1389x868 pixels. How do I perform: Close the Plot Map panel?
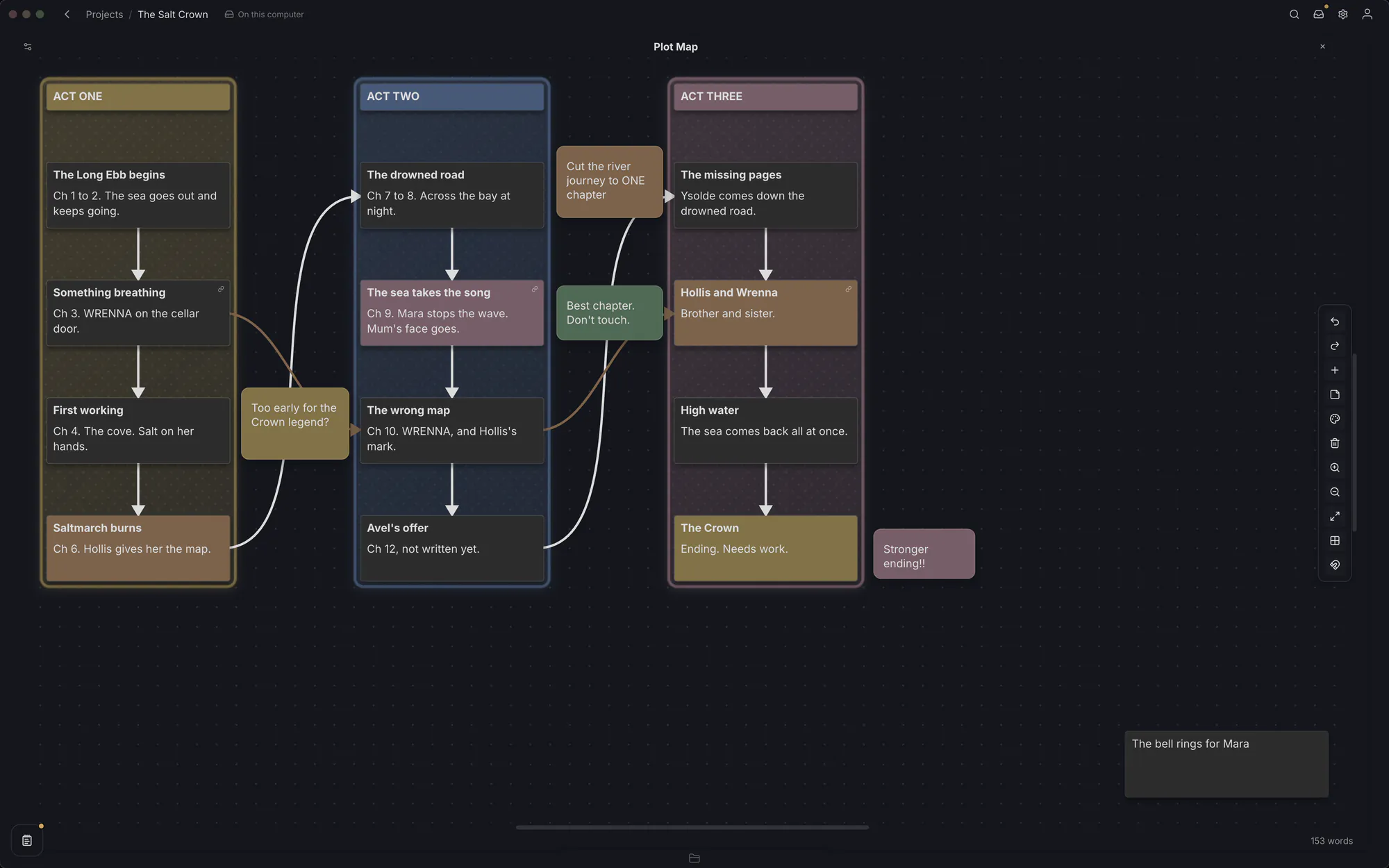pyautogui.click(x=1322, y=47)
